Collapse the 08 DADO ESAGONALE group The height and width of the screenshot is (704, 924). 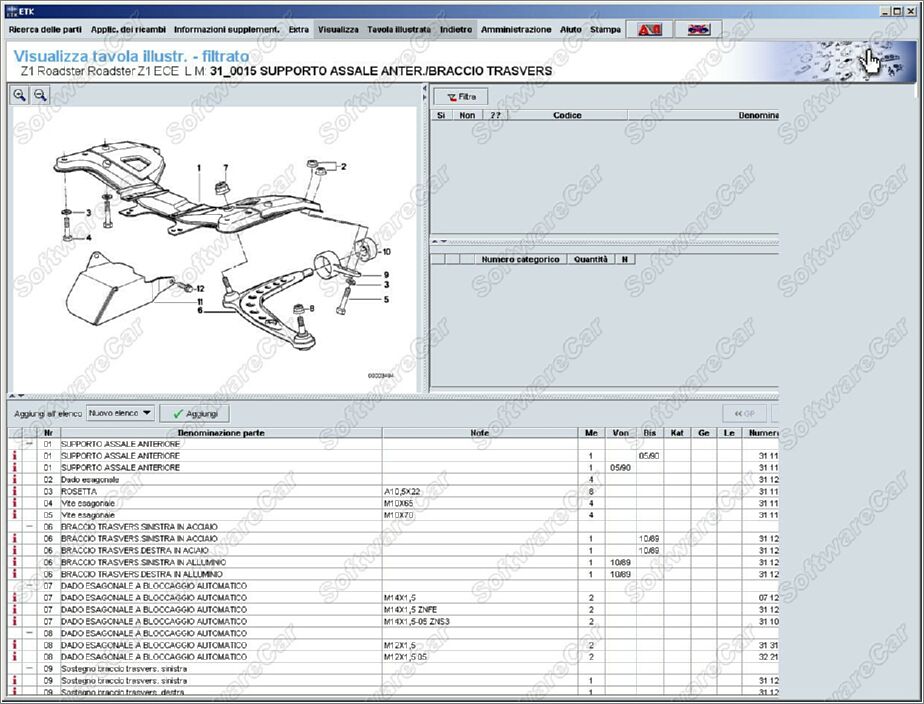click(x=29, y=634)
